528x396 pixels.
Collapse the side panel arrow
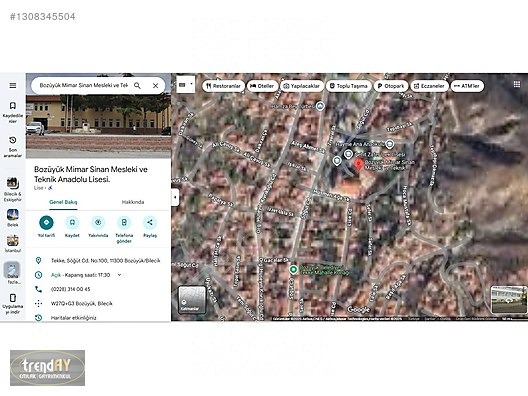point(175,197)
